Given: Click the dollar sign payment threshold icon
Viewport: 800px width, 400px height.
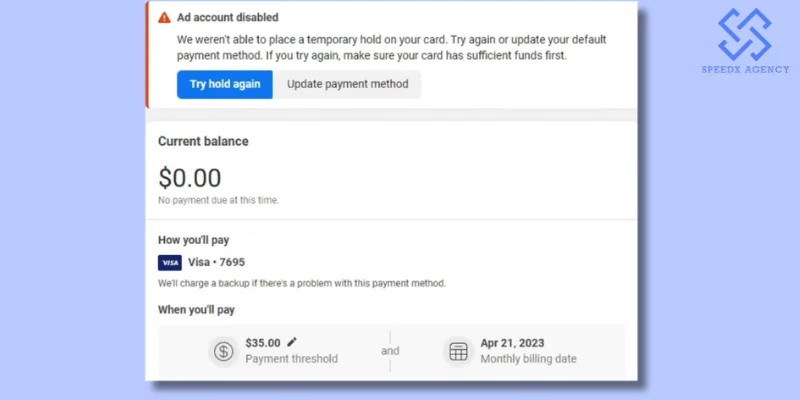Looking at the screenshot, I should (223, 351).
